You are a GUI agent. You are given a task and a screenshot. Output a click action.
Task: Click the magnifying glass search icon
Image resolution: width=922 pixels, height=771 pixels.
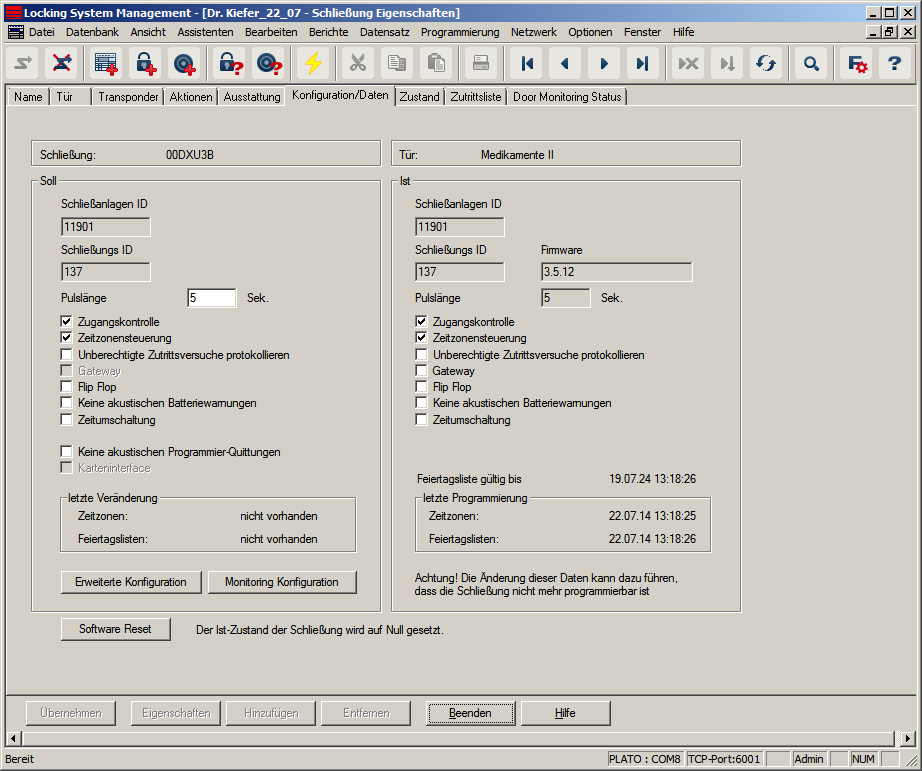click(811, 63)
